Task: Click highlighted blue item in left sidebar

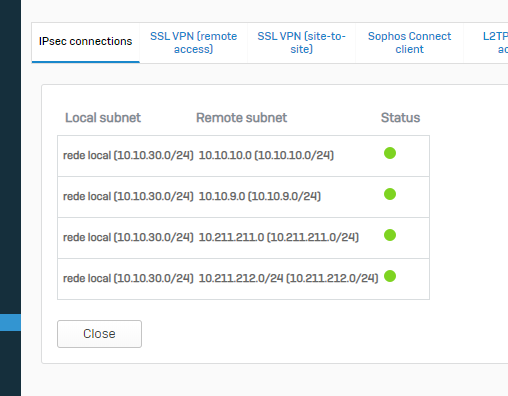Action: point(10,322)
